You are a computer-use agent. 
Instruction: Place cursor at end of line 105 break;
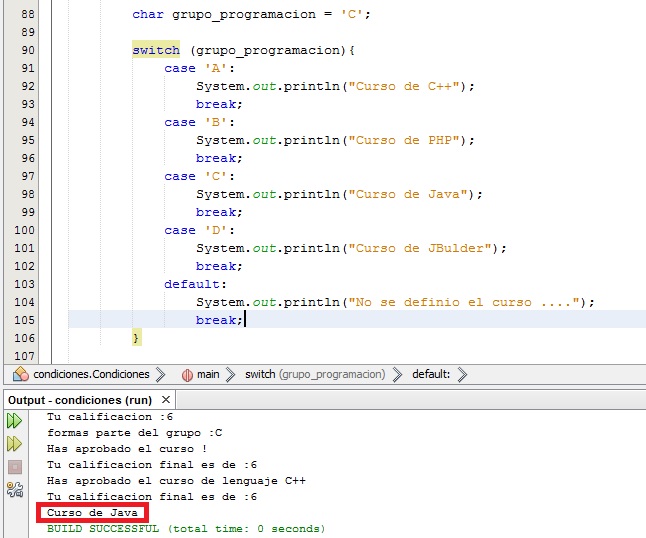[244, 320]
